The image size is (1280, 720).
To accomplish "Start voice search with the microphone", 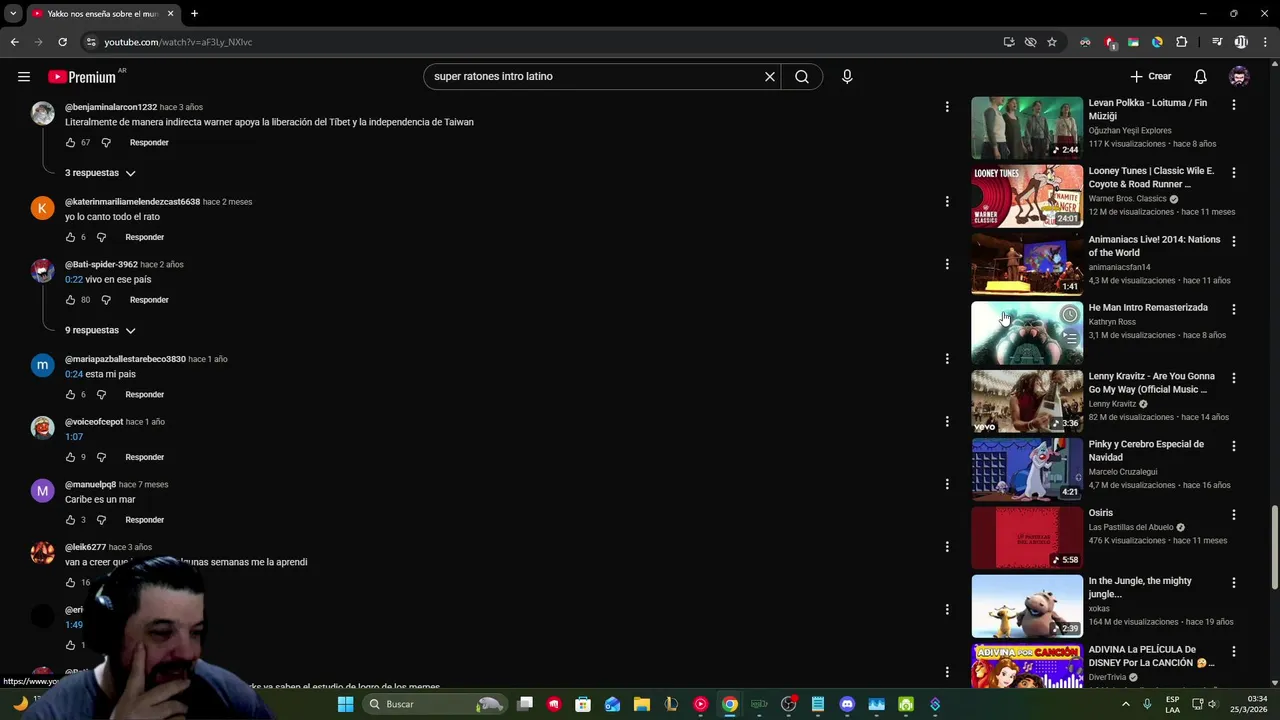I will [x=847, y=76].
